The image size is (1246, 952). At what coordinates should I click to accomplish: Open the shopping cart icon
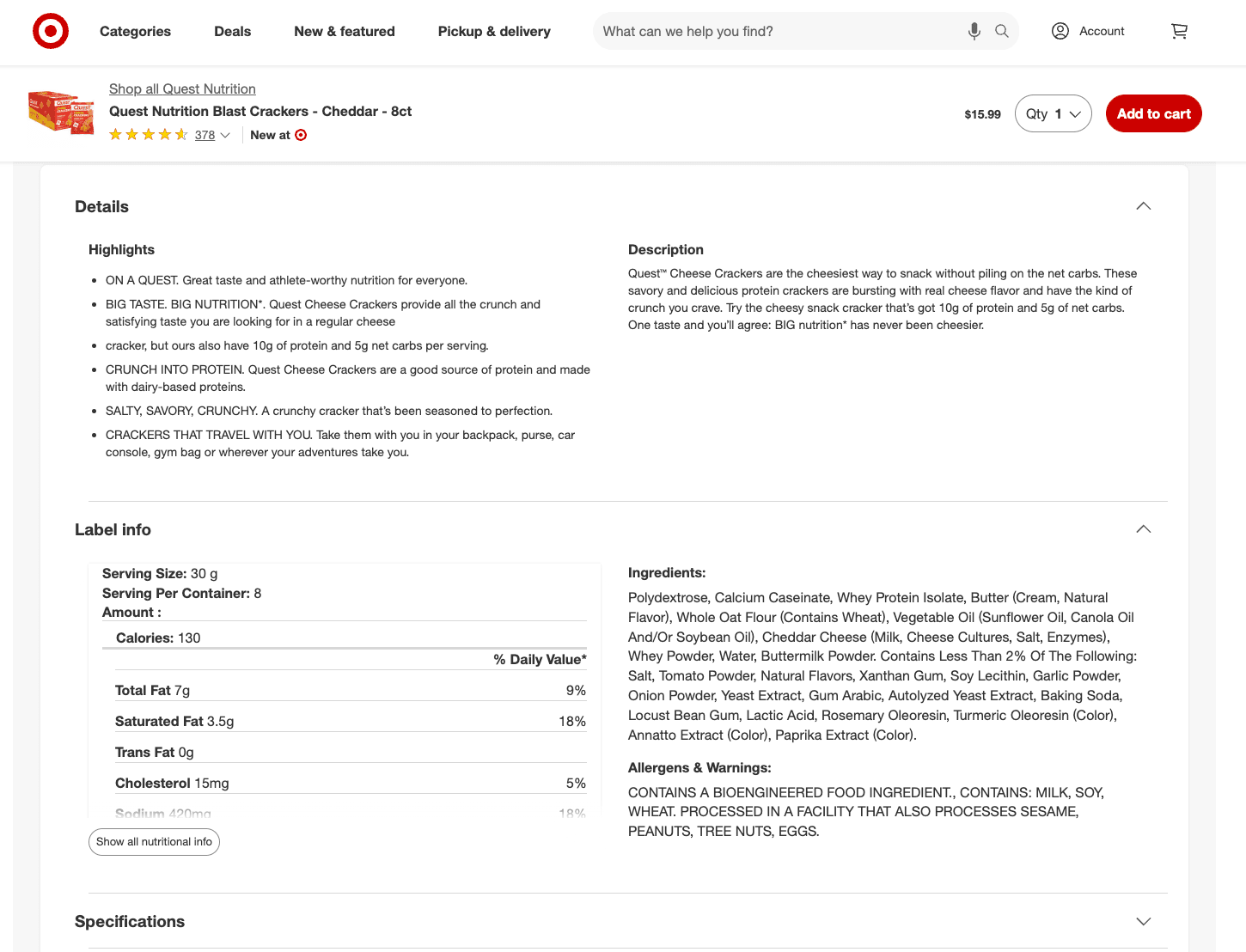point(1179,31)
